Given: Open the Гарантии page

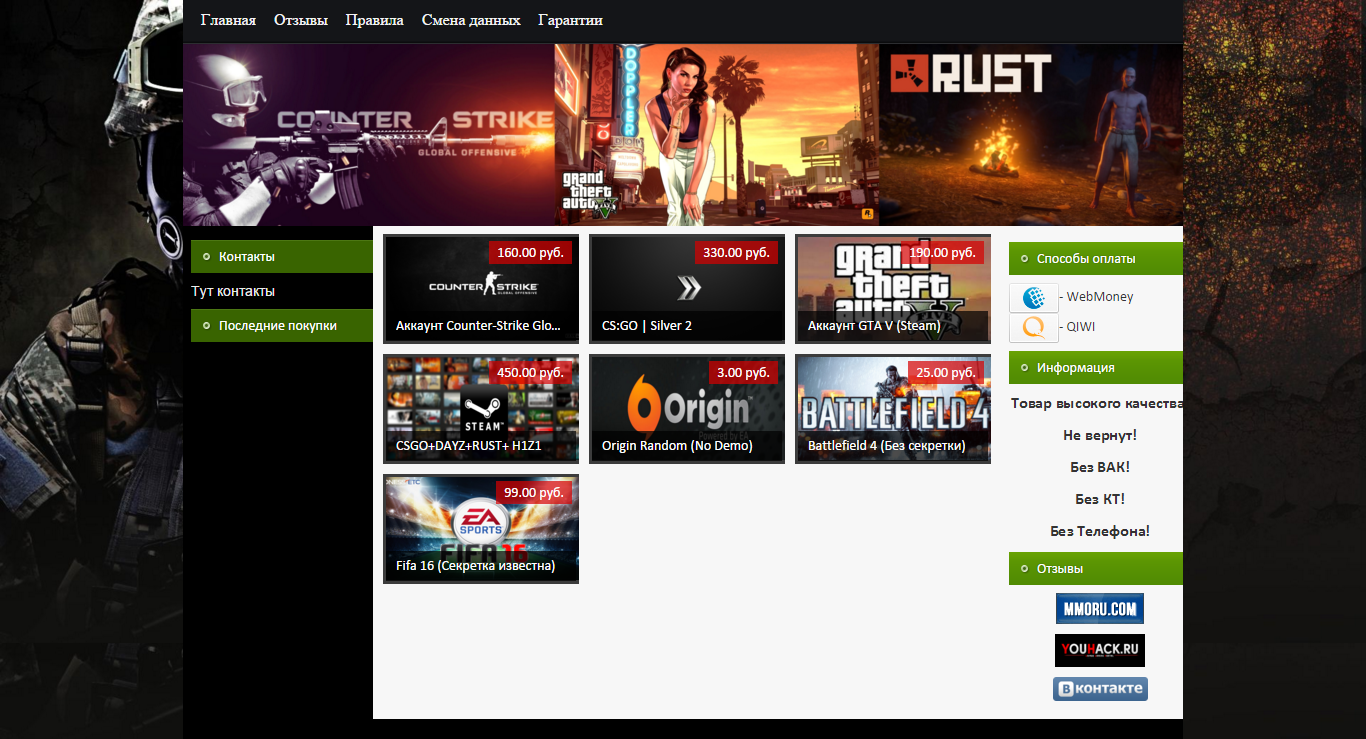Looking at the screenshot, I should click(x=570, y=20).
